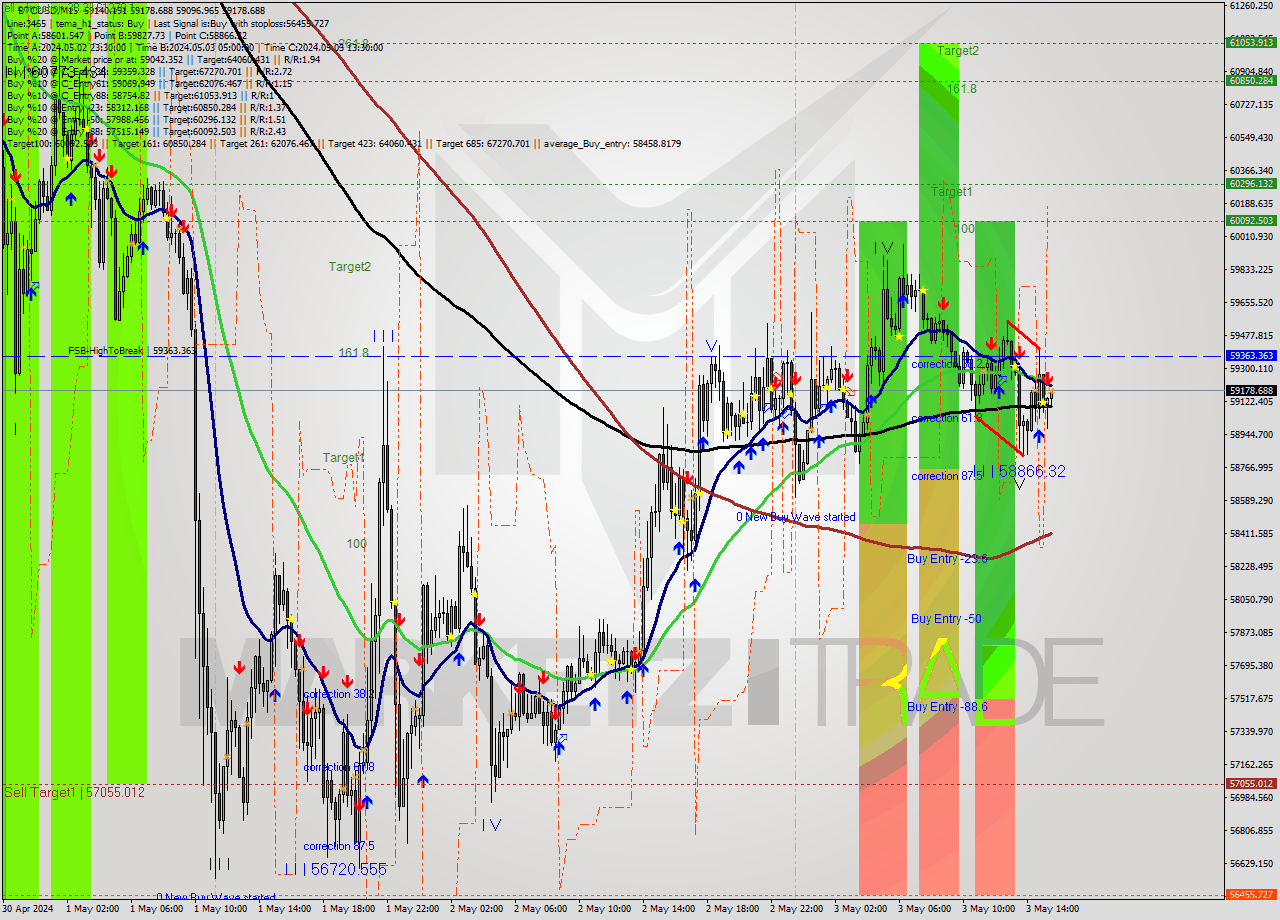Click the 59833.225 price axis label

pyautogui.click(x=1251, y=269)
